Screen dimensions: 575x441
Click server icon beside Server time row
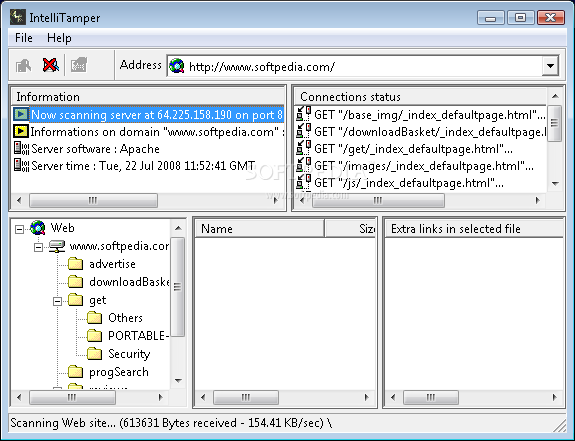pos(21,165)
